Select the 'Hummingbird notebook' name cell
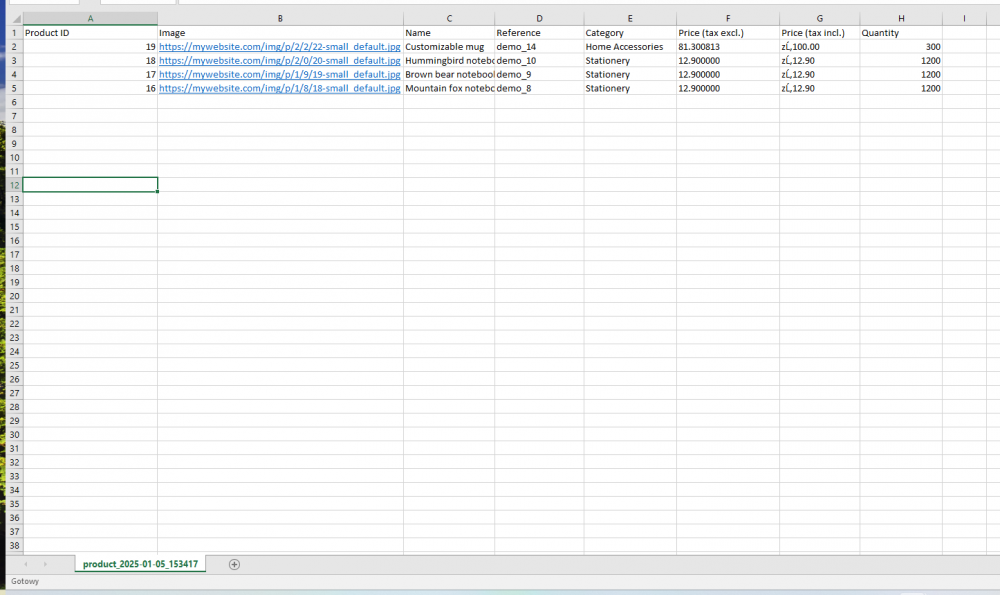The image size is (1000, 595). point(449,61)
